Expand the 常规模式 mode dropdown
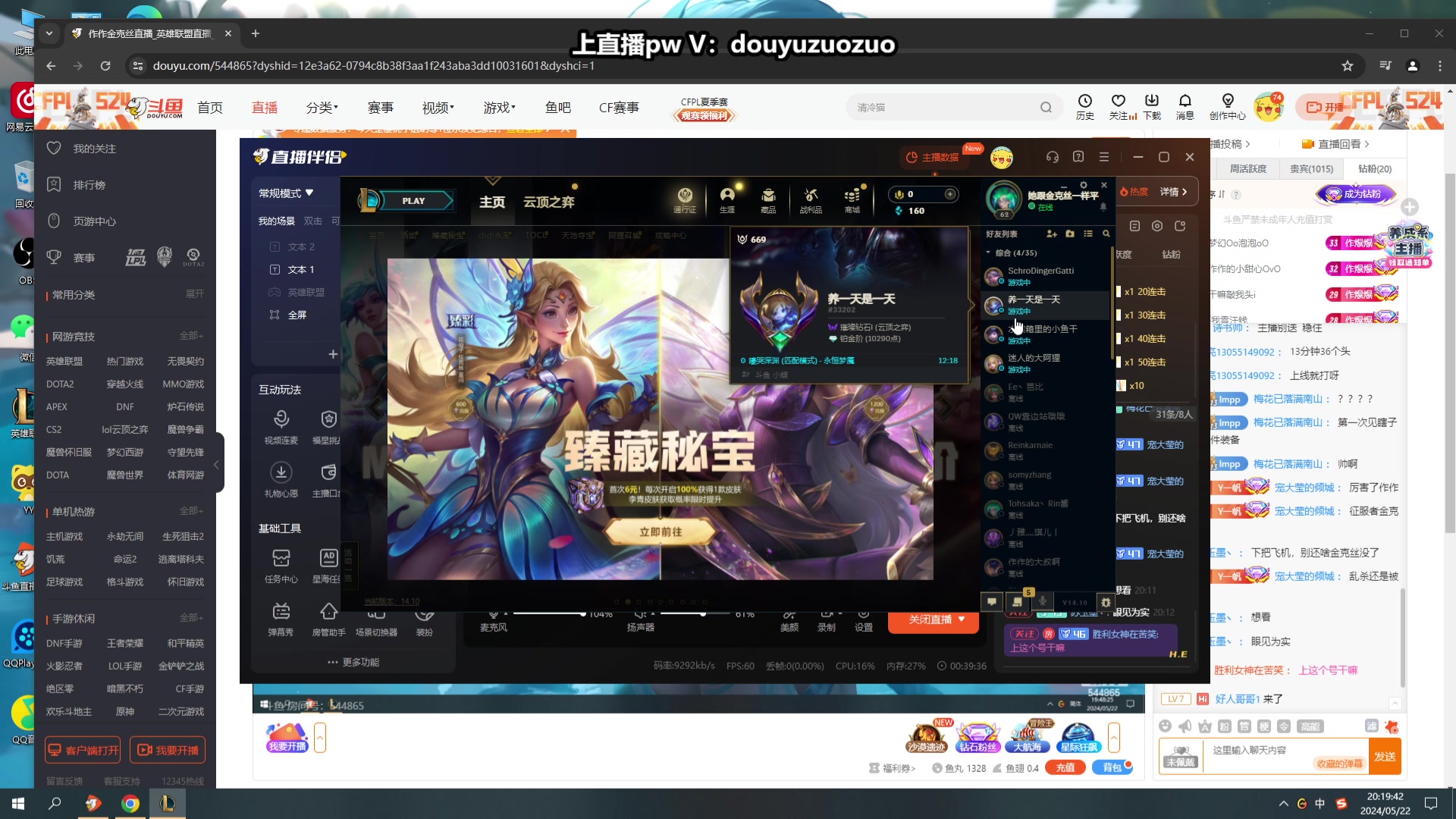Viewport: 1456px width, 819px height. coord(286,193)
